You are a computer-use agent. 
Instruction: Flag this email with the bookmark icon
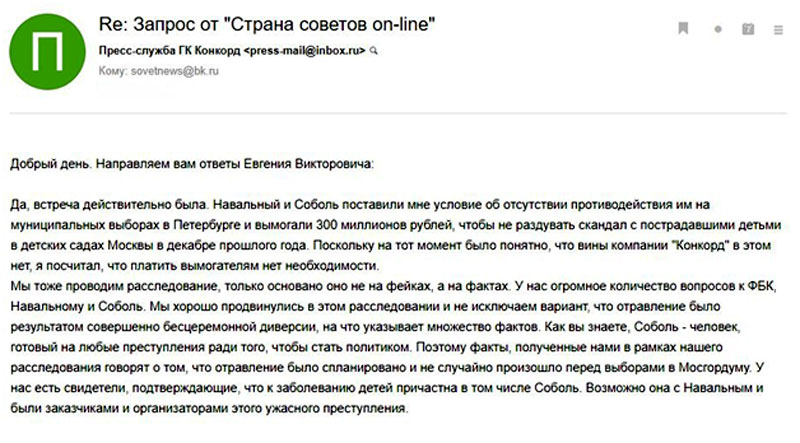pos(683,29)
